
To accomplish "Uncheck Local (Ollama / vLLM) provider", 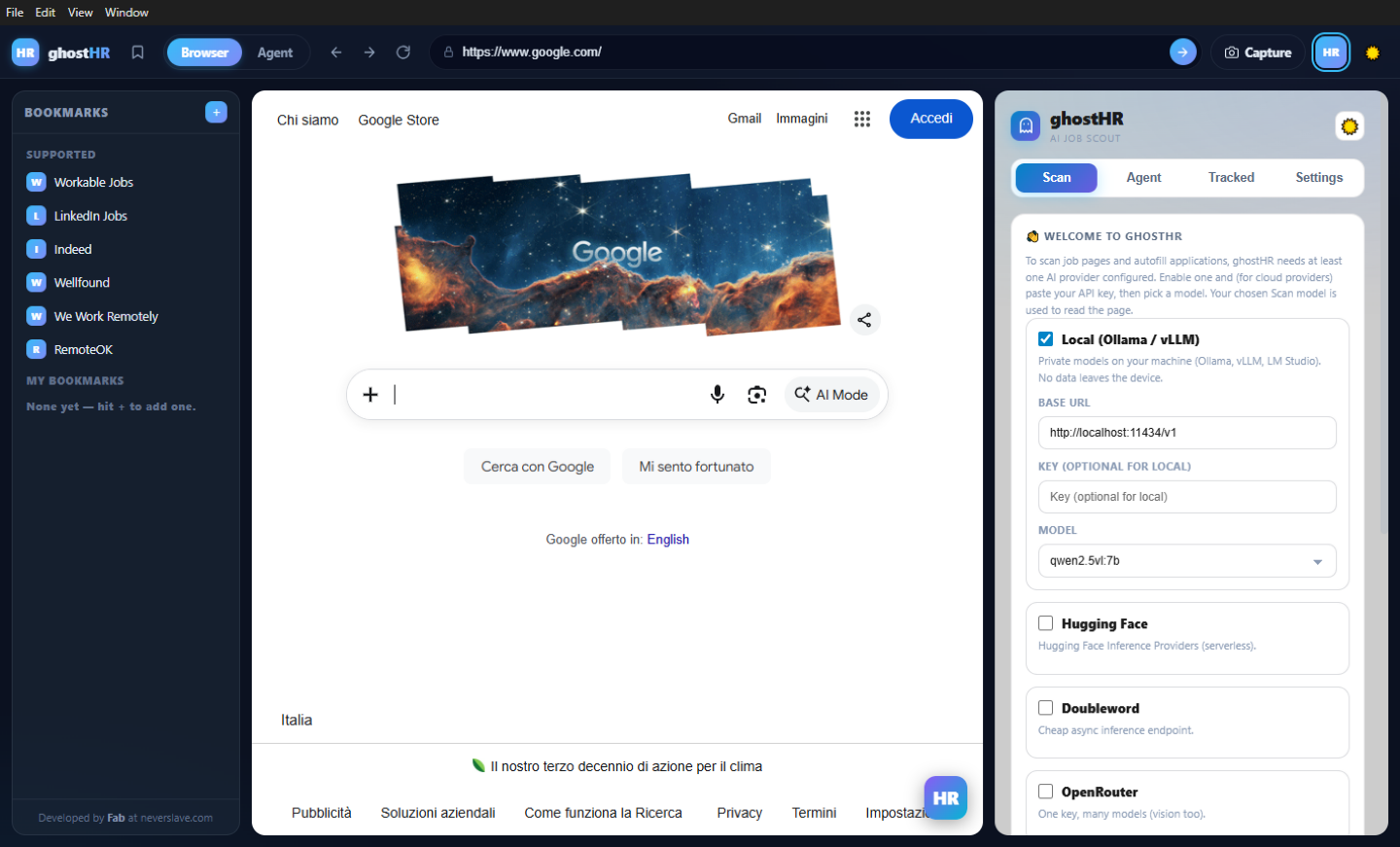I will point(1046,339).
